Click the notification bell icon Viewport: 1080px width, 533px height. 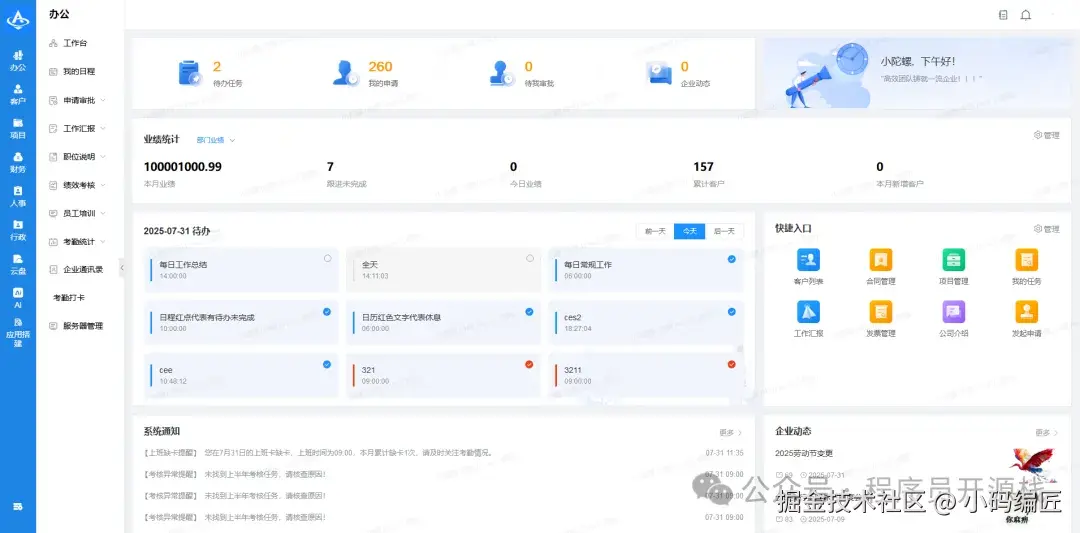click(x=1026, y=15)
